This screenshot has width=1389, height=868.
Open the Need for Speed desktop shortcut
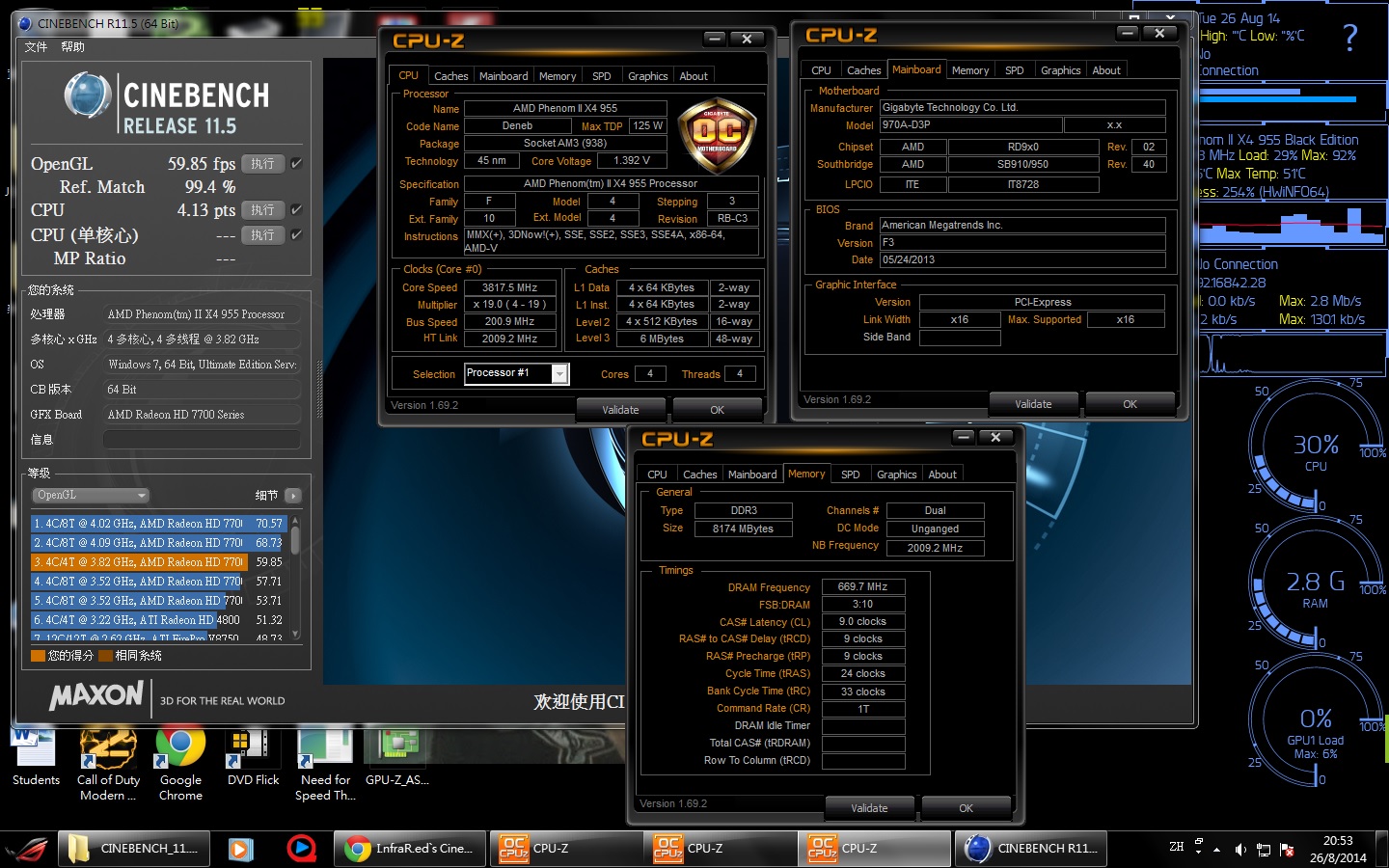(x=325, y=764)
